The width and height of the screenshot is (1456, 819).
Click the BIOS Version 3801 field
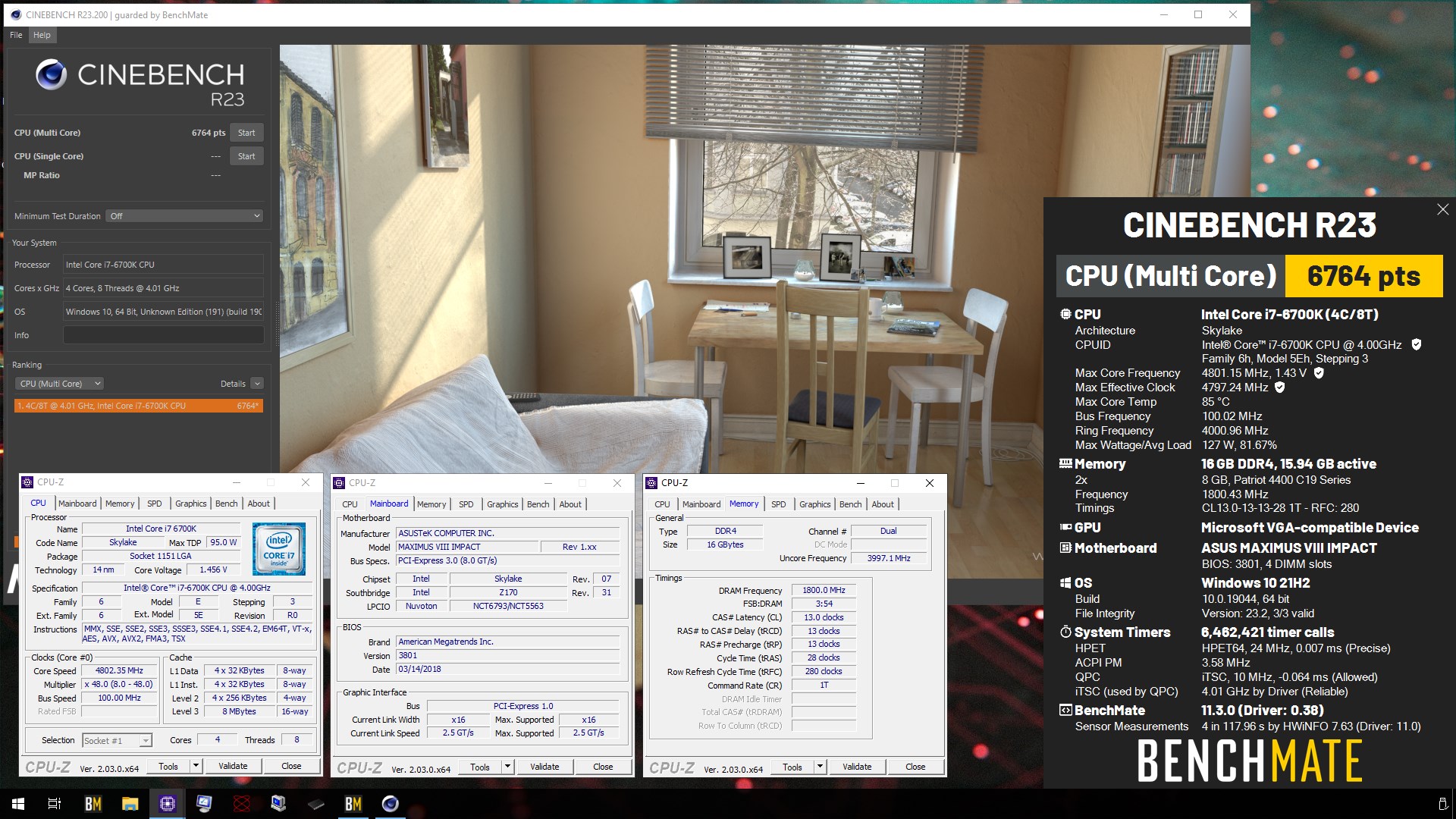(508, 656)
